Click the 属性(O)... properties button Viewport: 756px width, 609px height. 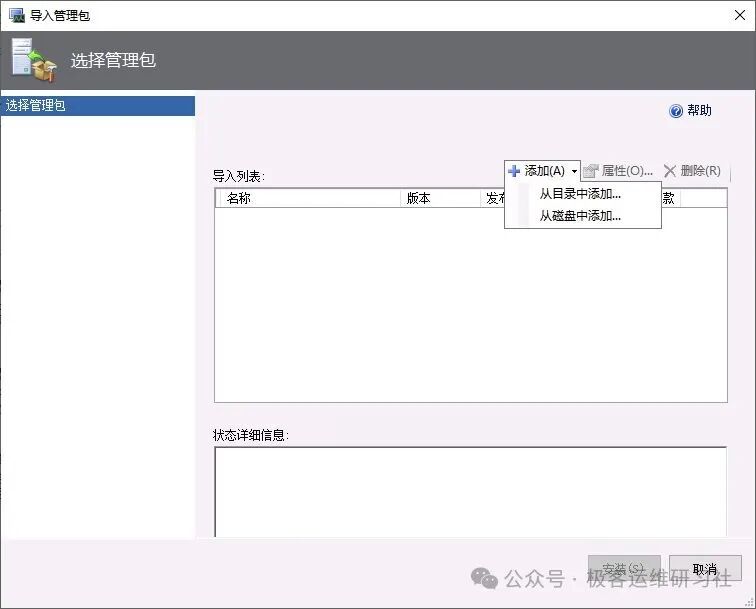(618, 171)
